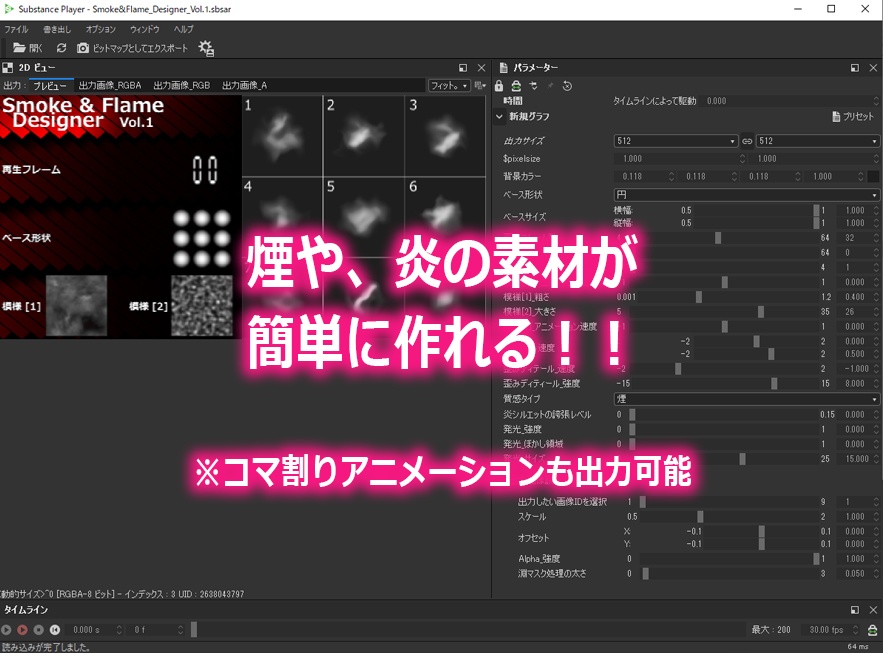The image size is (883, 653).
Task: Open the ヘルプ menu
Action: tap(184, 29)
